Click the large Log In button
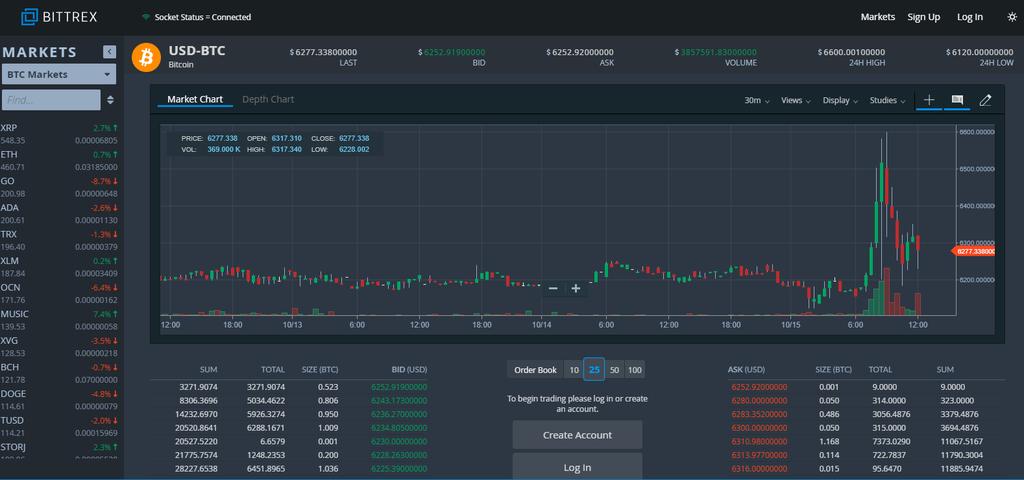1024x480 pixels. point(577,467)
